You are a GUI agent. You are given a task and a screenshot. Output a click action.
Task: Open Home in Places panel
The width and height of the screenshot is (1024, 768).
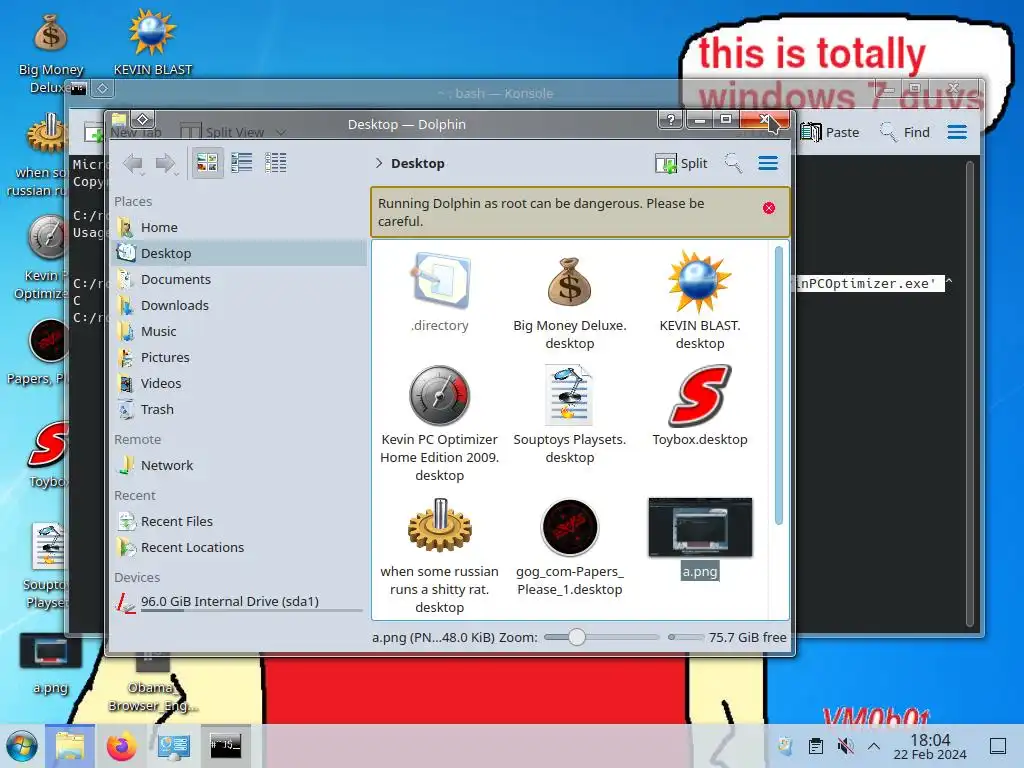[239, 227]
